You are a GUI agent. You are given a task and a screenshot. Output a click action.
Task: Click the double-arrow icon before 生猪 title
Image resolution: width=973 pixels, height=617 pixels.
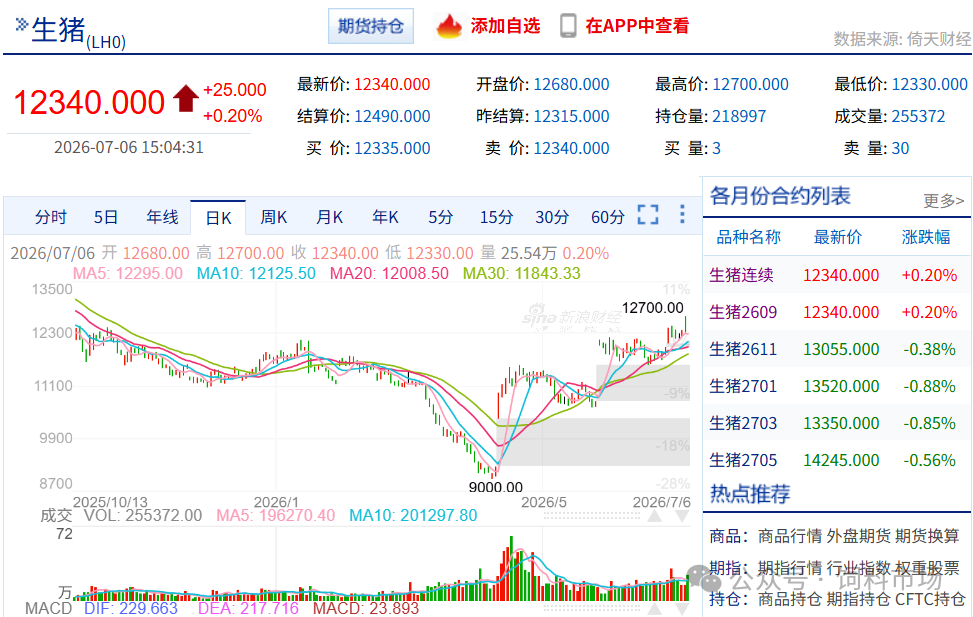(22, 24)
